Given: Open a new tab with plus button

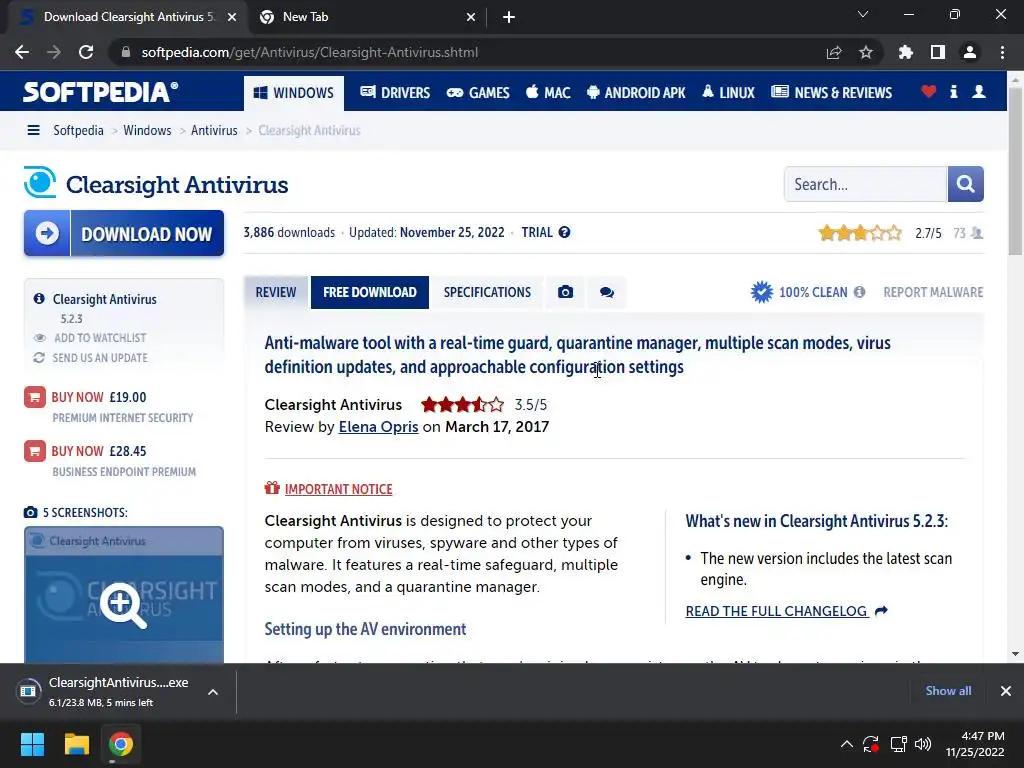Looking at the screenshot, I should (x=509, y=17).
